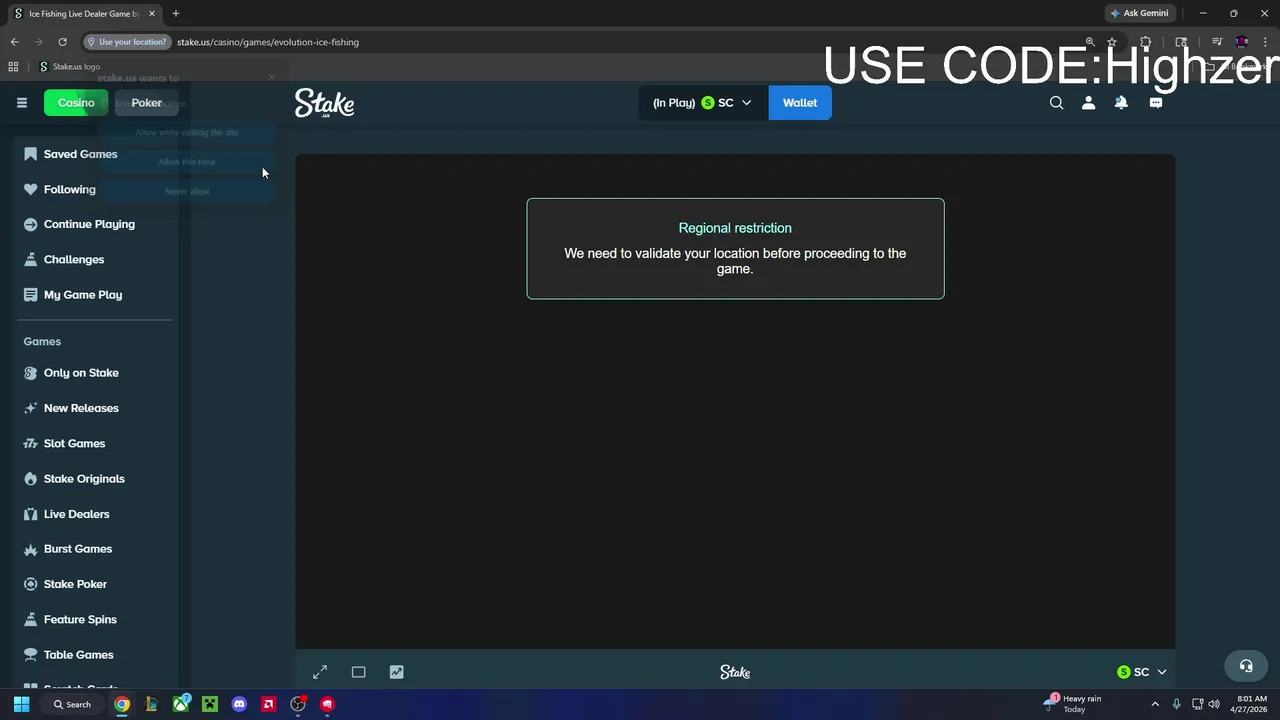The height and width of the screenshot is (720, 1280).
Task: Open media controls icon in Chrome toolbar
Action: click(x=1217, y=42)
